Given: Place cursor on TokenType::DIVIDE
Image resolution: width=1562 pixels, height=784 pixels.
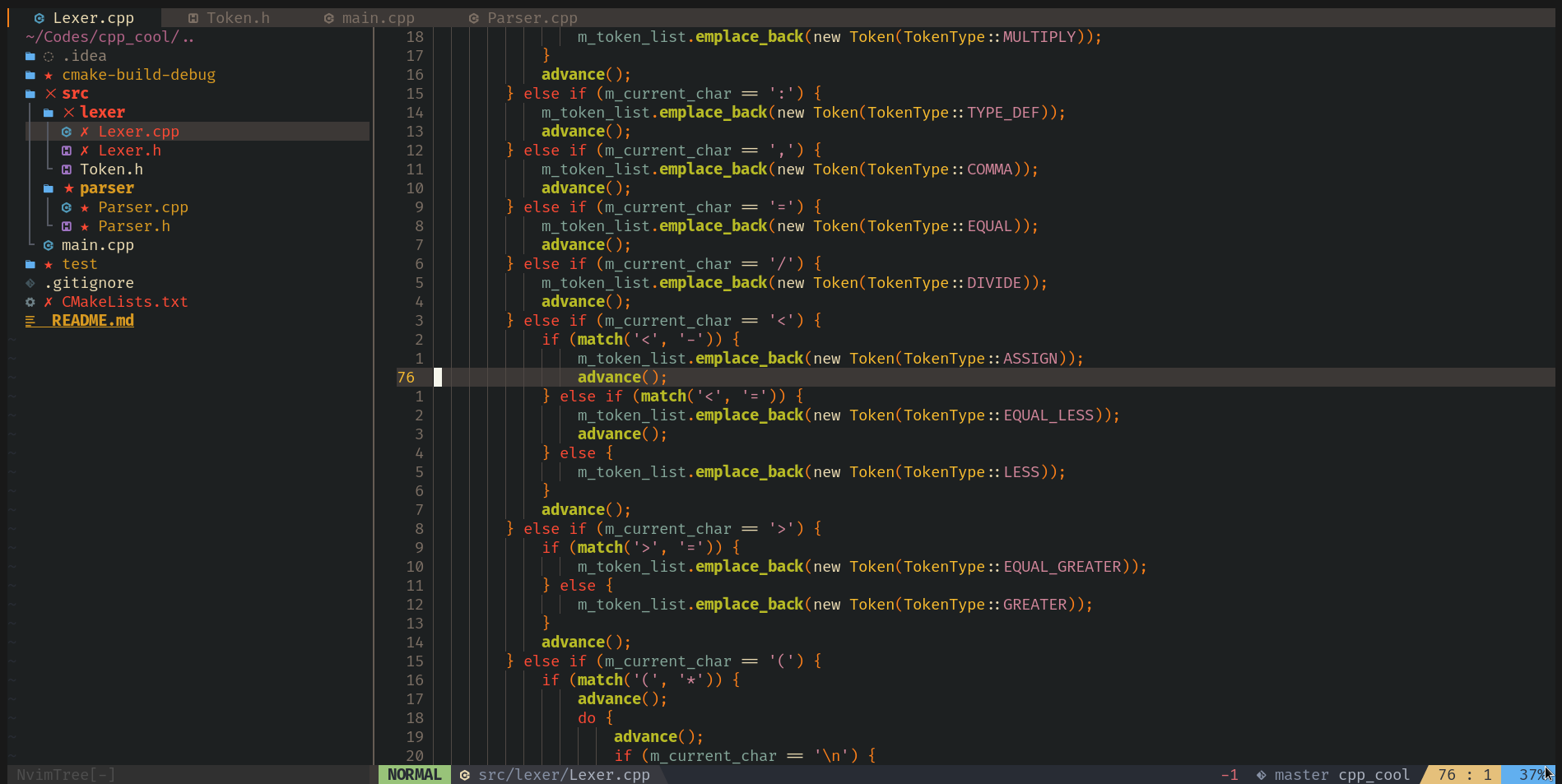Looking at the screenshot, I should pos(945,283).
